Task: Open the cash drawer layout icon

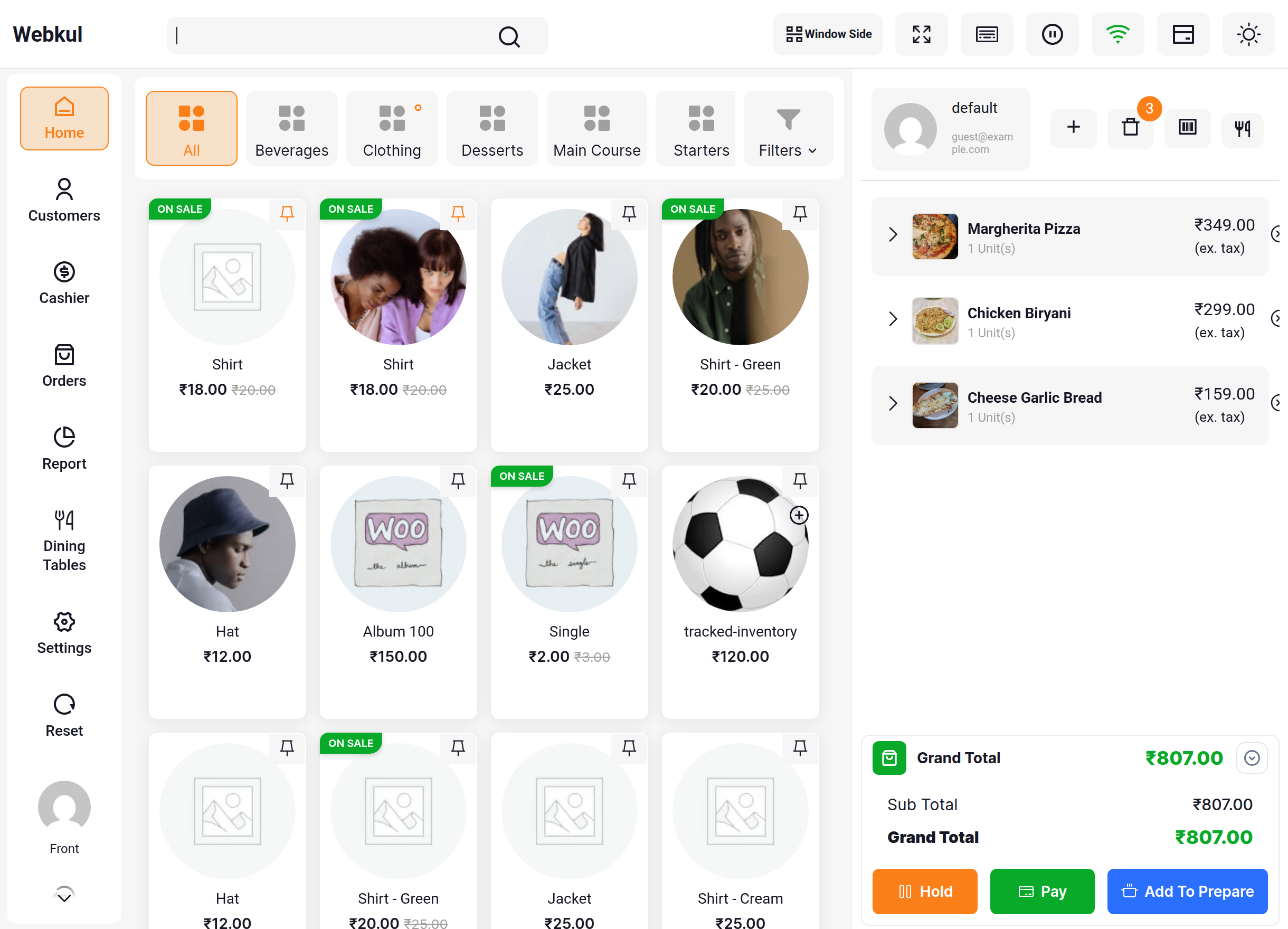Action: [x=1183, y=34]
